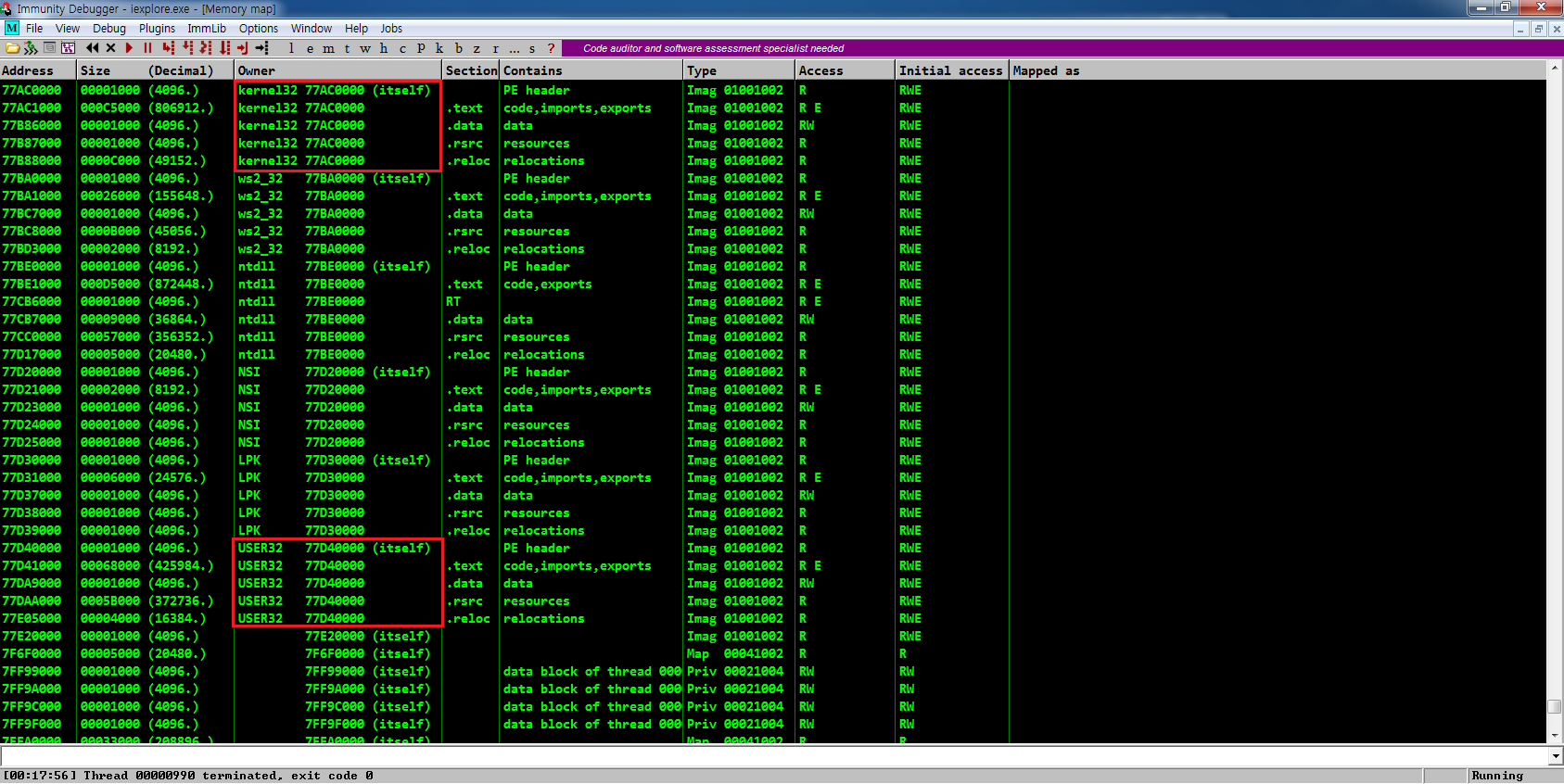Viewport: 1564px width, 784px height.
Task: Show Memory map via 'm' button
Action: pyautogui.click(x=328, y=48)
